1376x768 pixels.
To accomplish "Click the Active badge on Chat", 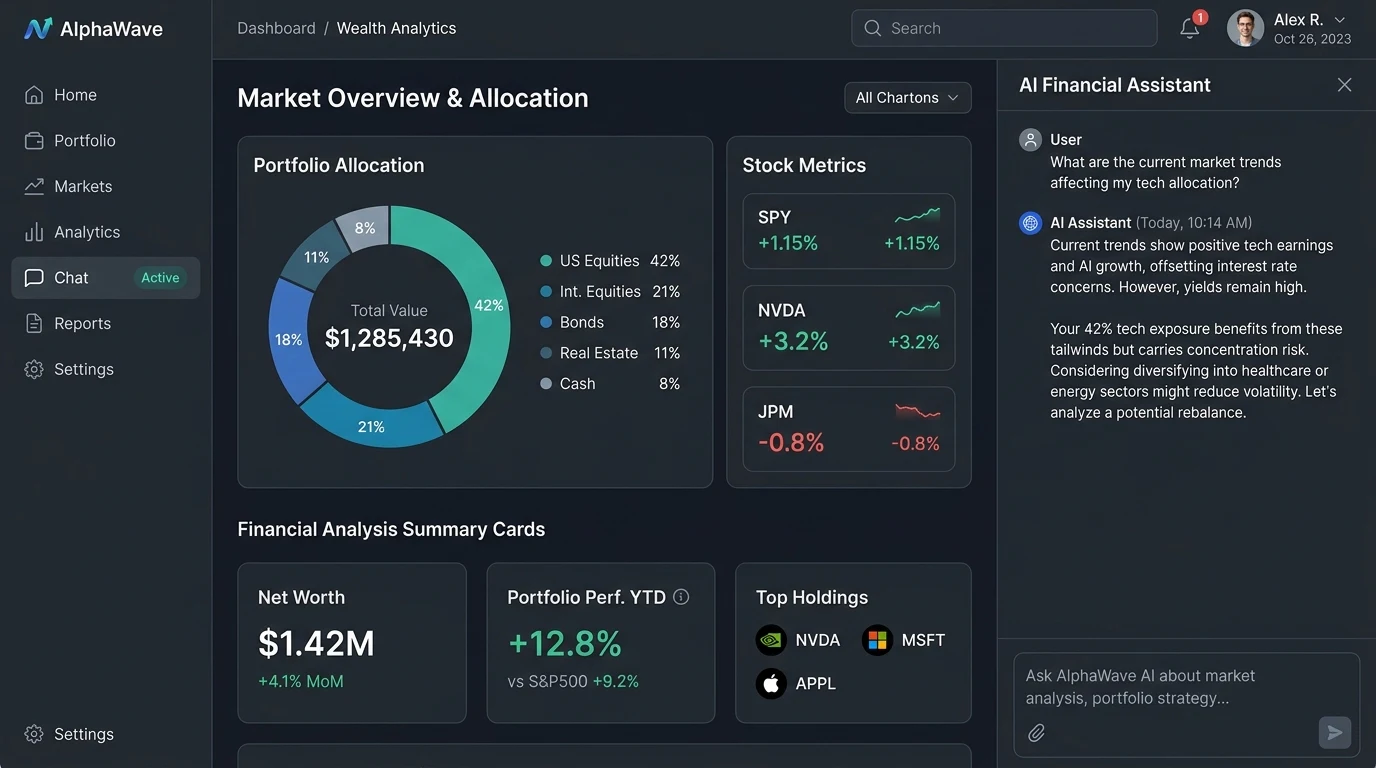I will [x=160, y=278].
